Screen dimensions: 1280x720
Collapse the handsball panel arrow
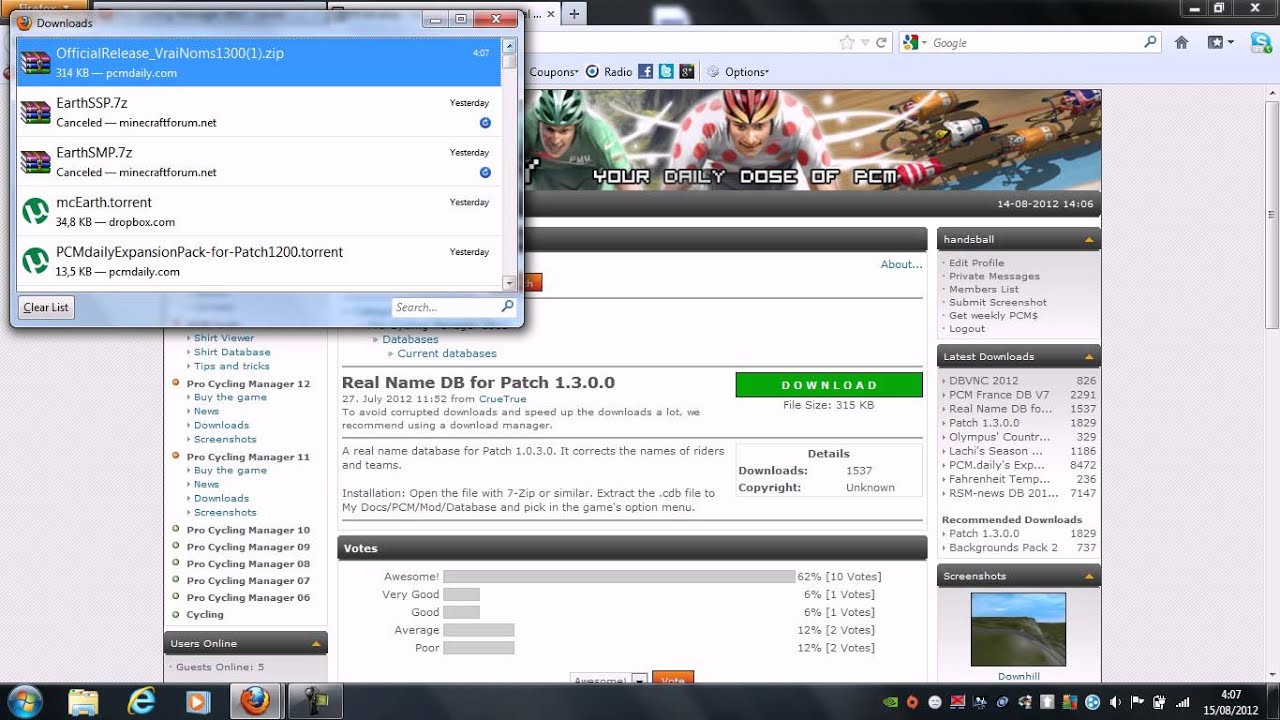tap(1088, 240)
